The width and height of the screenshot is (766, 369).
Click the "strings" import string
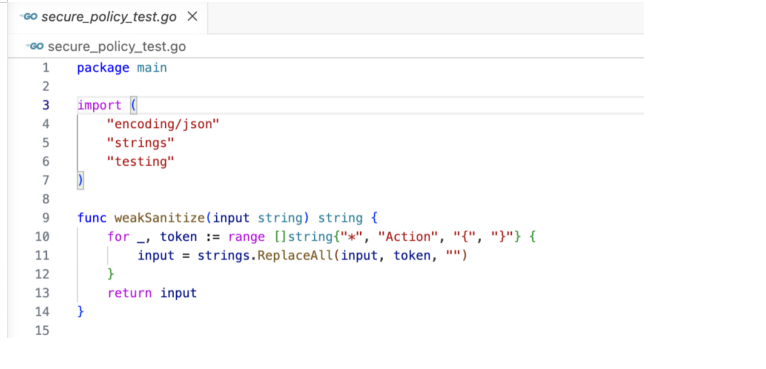141,143
